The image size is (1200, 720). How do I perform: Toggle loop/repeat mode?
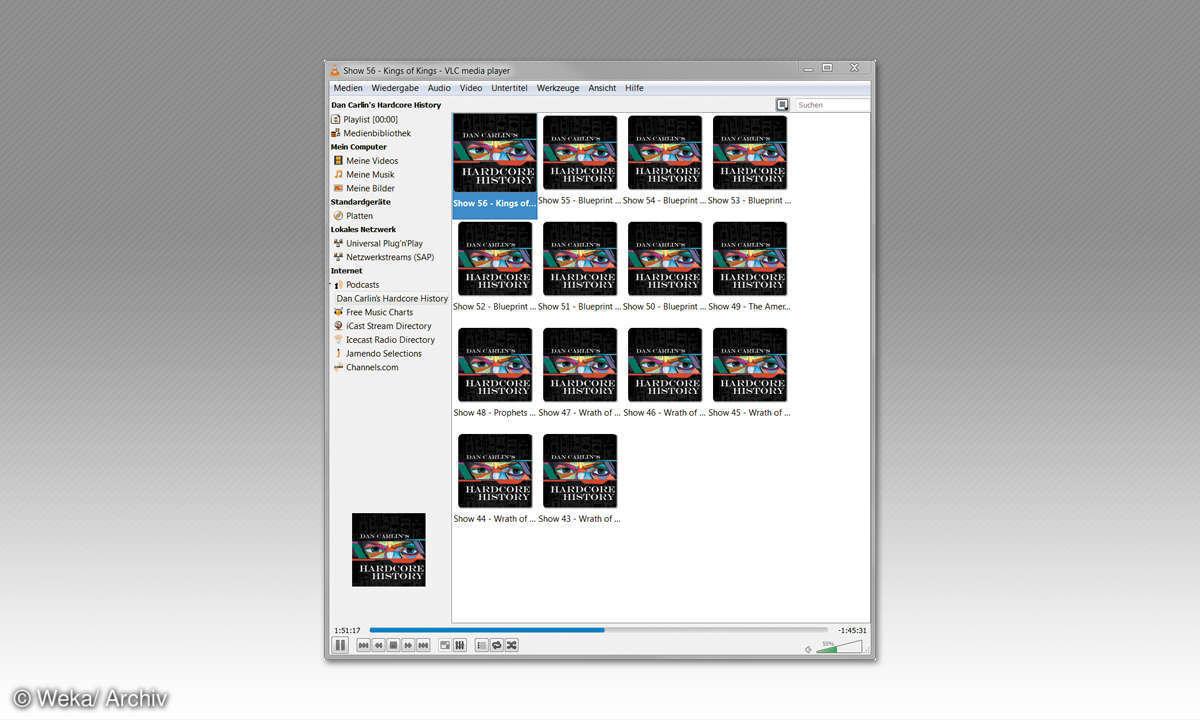click(x=497, y=646)
